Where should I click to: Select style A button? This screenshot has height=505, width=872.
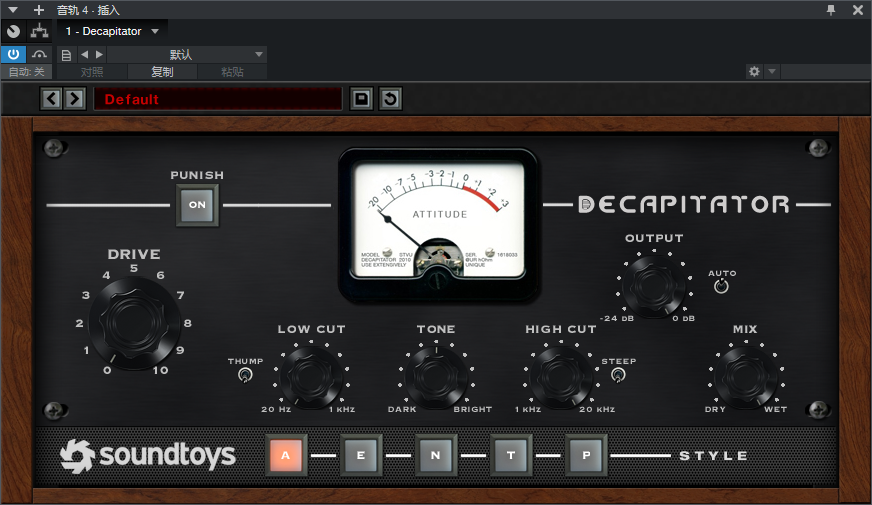(286, 455)
